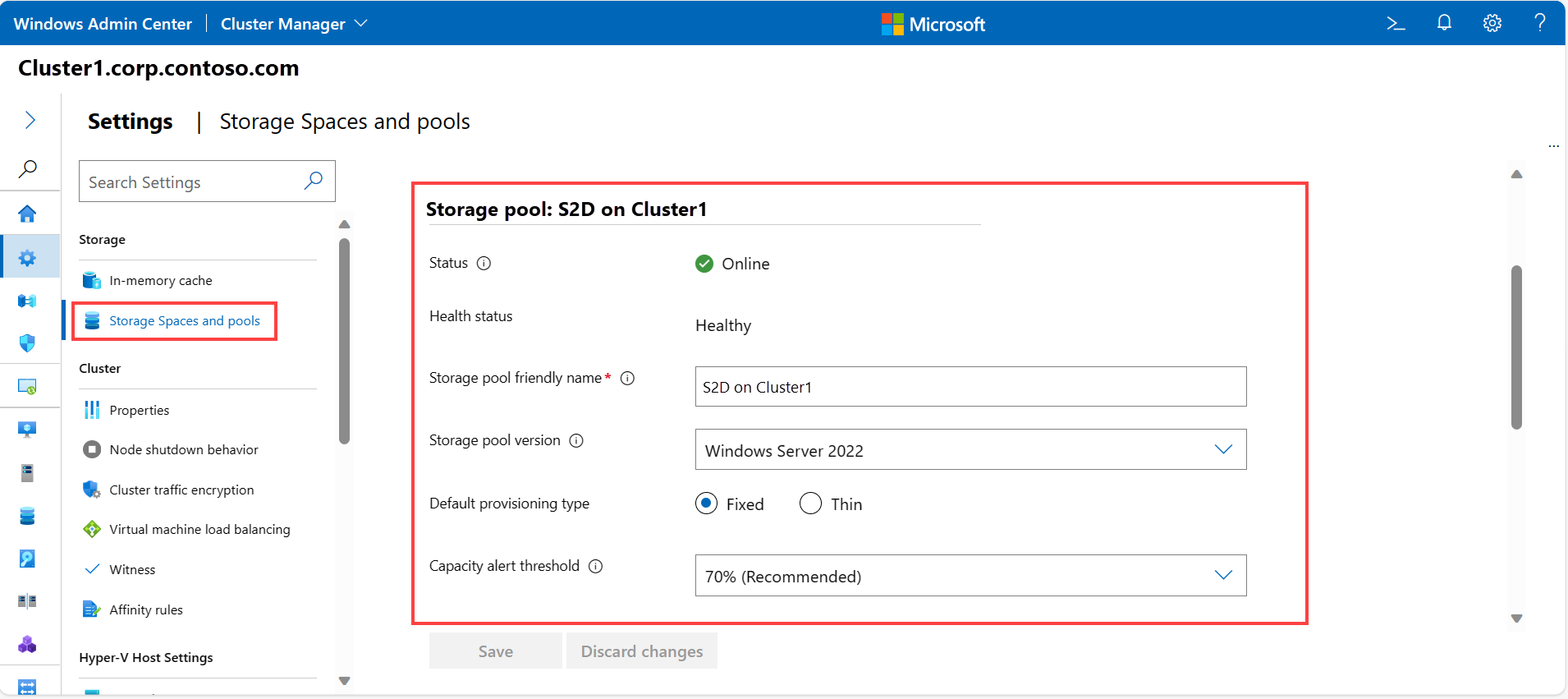This screenshot has height=699, width=1568.
Task: Click the Status info icon
Action: pyautogui.click(x=484, y=264)
